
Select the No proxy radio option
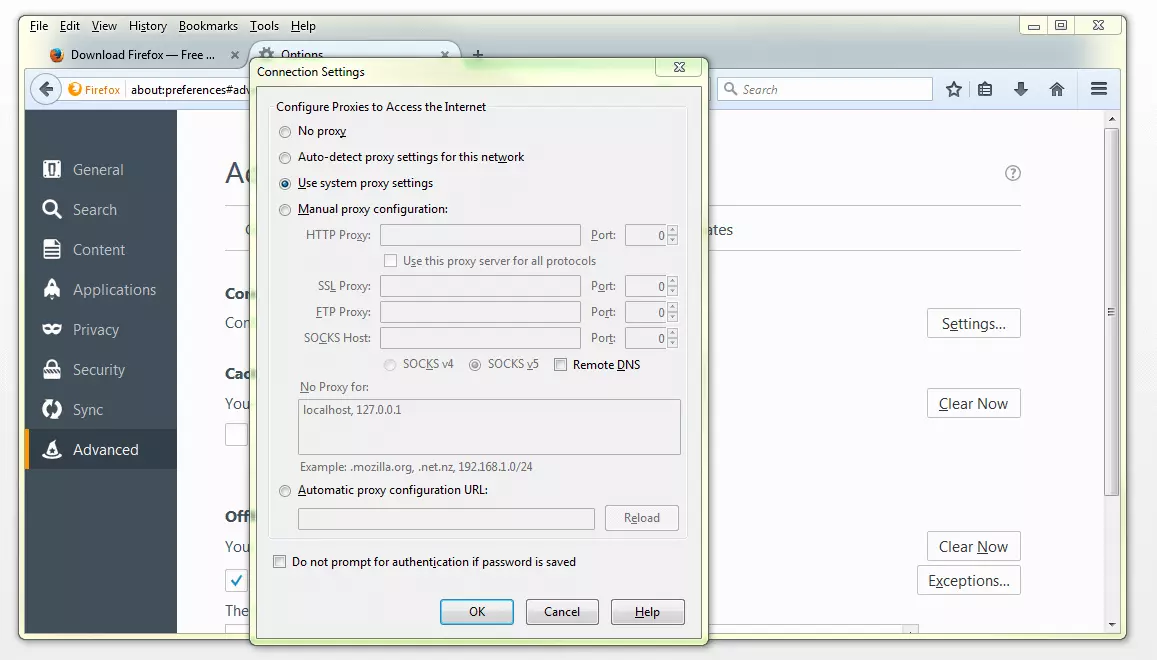pyautogui.click(x=285, y=131)
